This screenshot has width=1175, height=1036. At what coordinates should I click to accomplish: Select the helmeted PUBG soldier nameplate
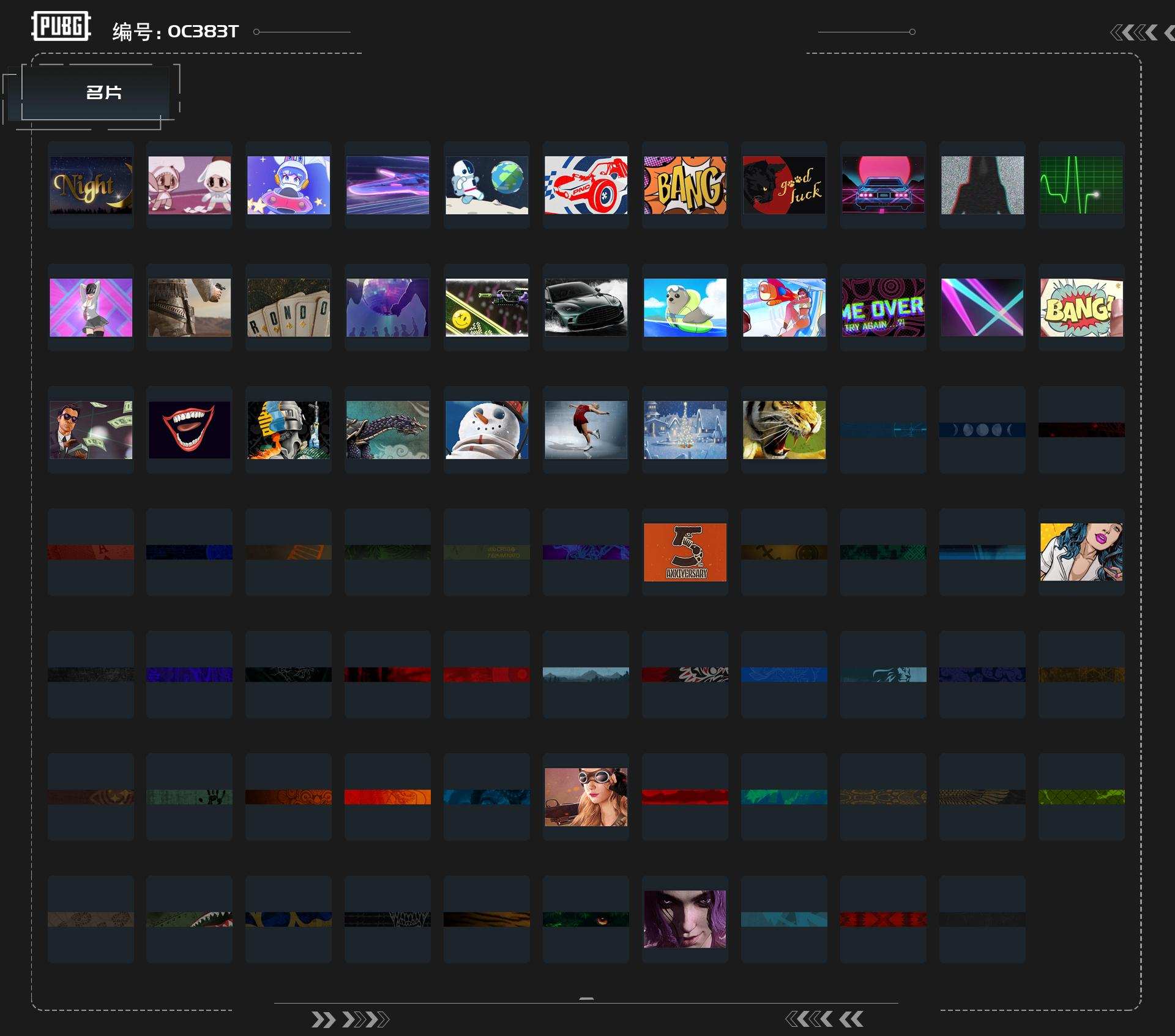pos(289,430)
